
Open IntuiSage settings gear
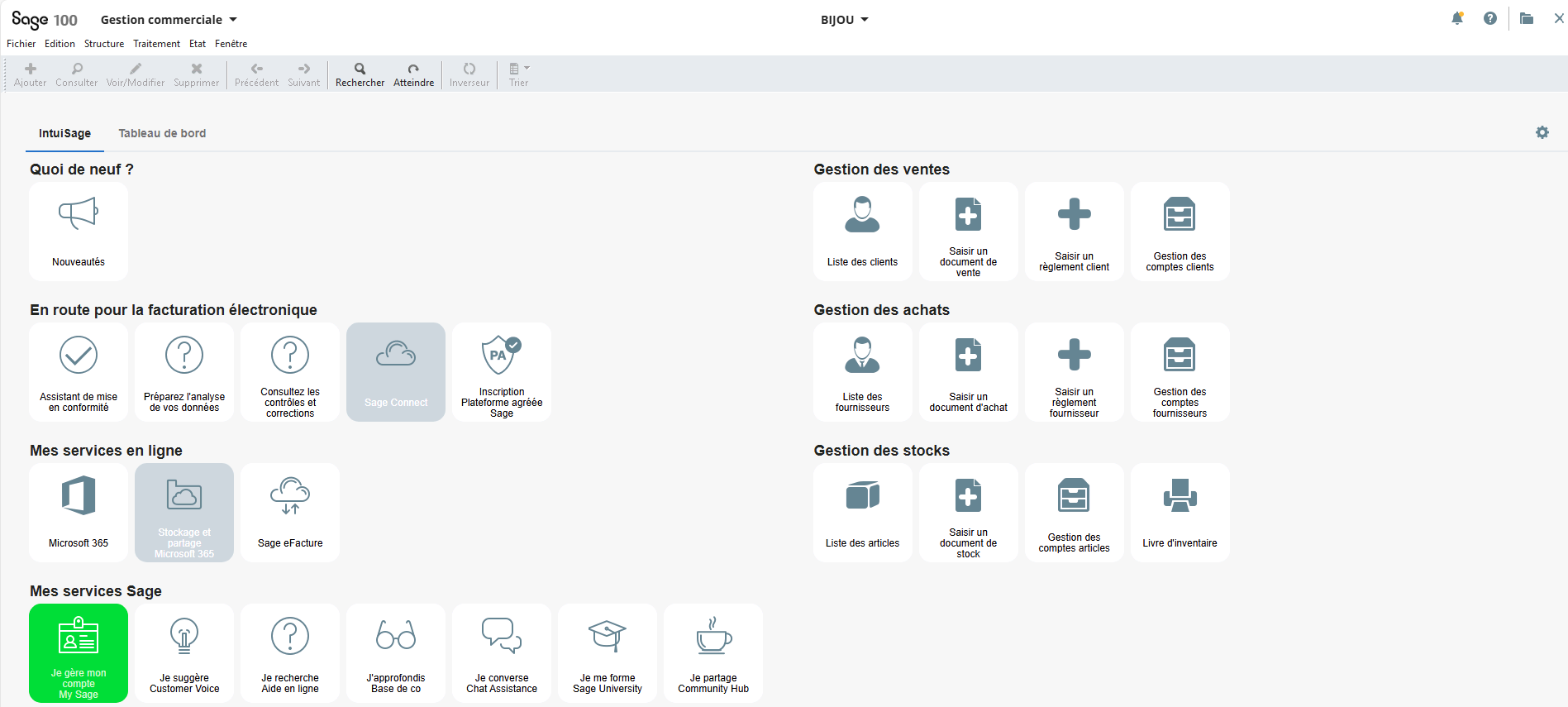(x=1542, y=132)
